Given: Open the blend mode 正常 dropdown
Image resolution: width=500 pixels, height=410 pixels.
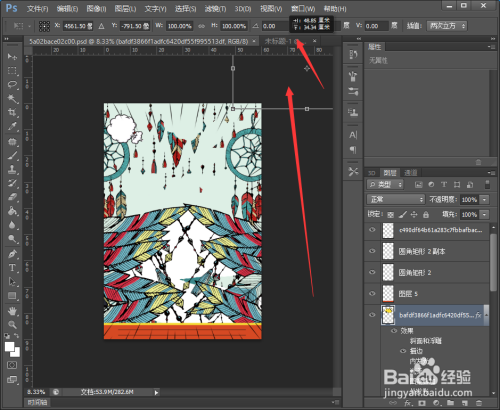Looking at the screenshot, I should click(396, 199).
